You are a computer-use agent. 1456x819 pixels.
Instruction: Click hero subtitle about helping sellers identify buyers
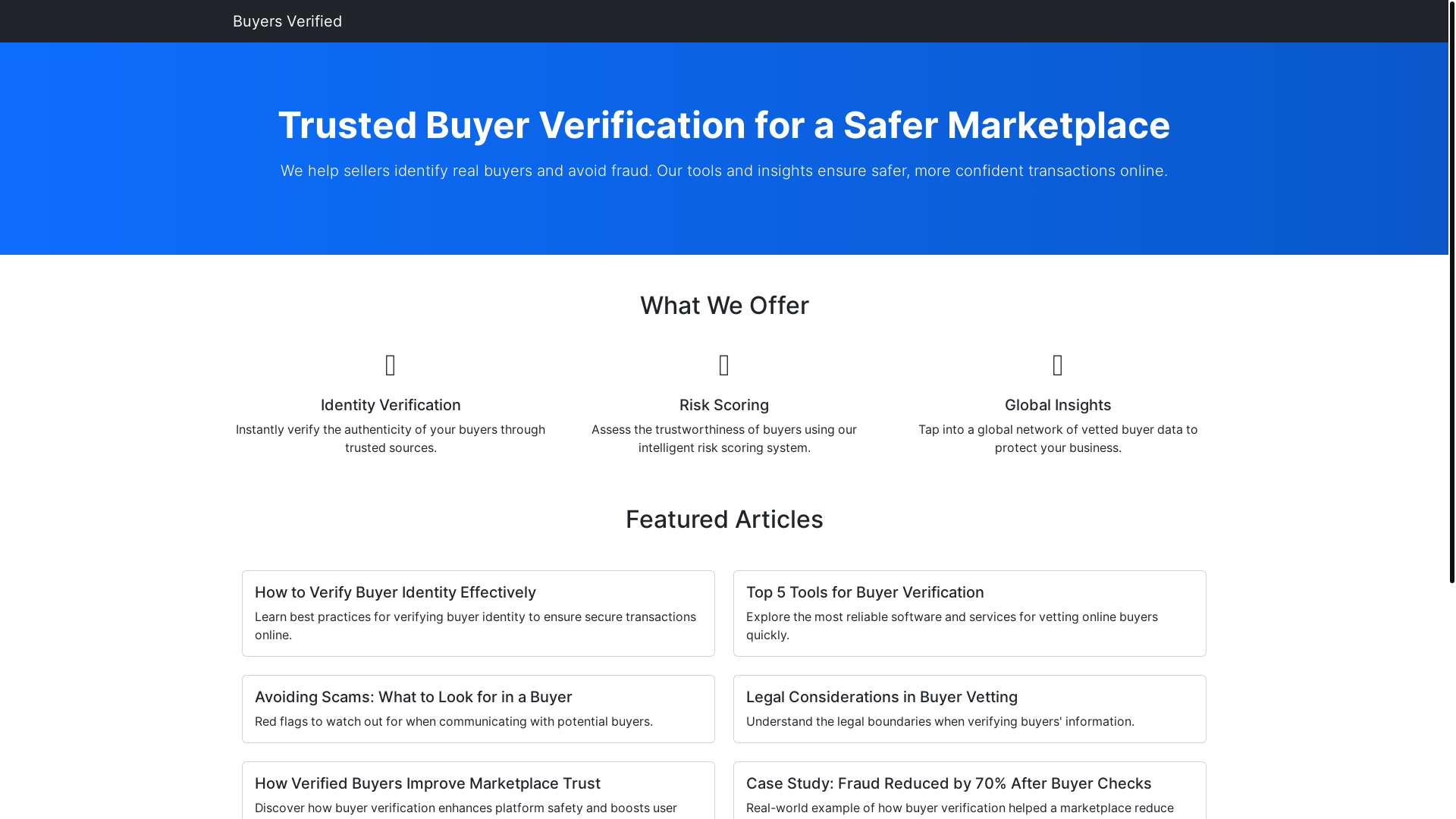tap(724, 171)
